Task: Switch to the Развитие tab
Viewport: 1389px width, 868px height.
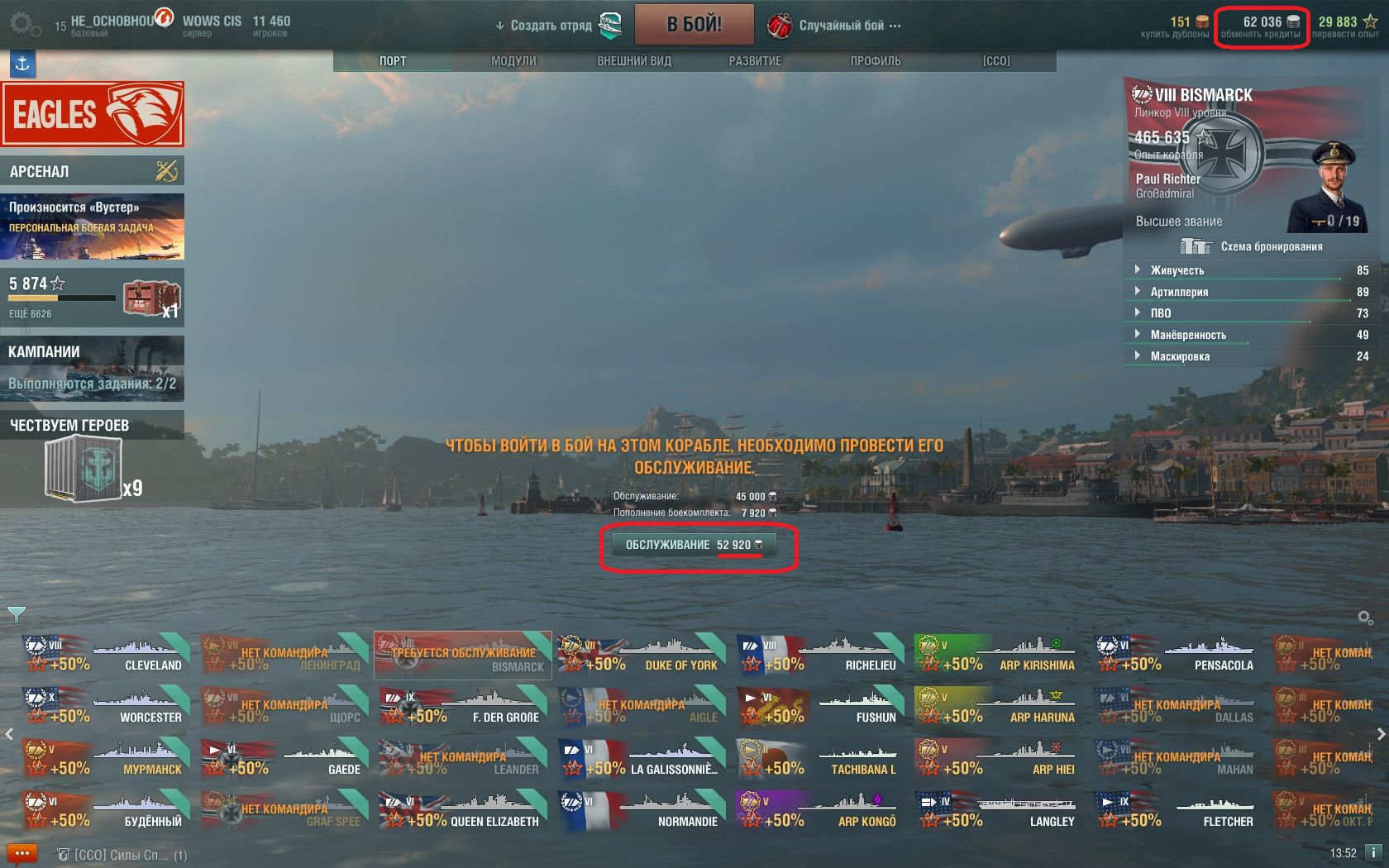Action: point(755,61)
